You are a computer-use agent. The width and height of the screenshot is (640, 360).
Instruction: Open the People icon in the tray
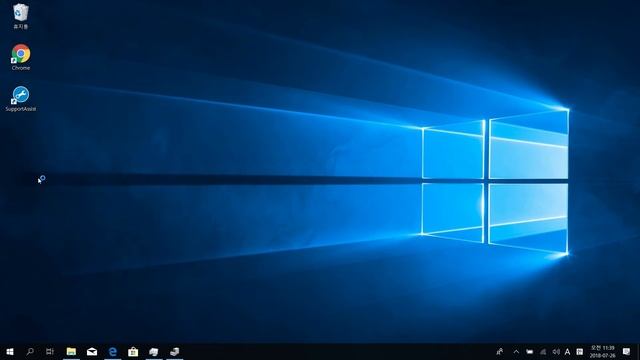[x=500, y=351]
